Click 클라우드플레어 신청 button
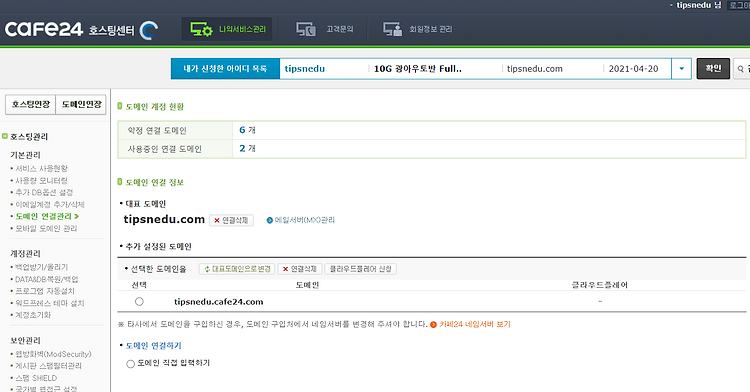This screenshot has height=392, width=750. point(360,269)
